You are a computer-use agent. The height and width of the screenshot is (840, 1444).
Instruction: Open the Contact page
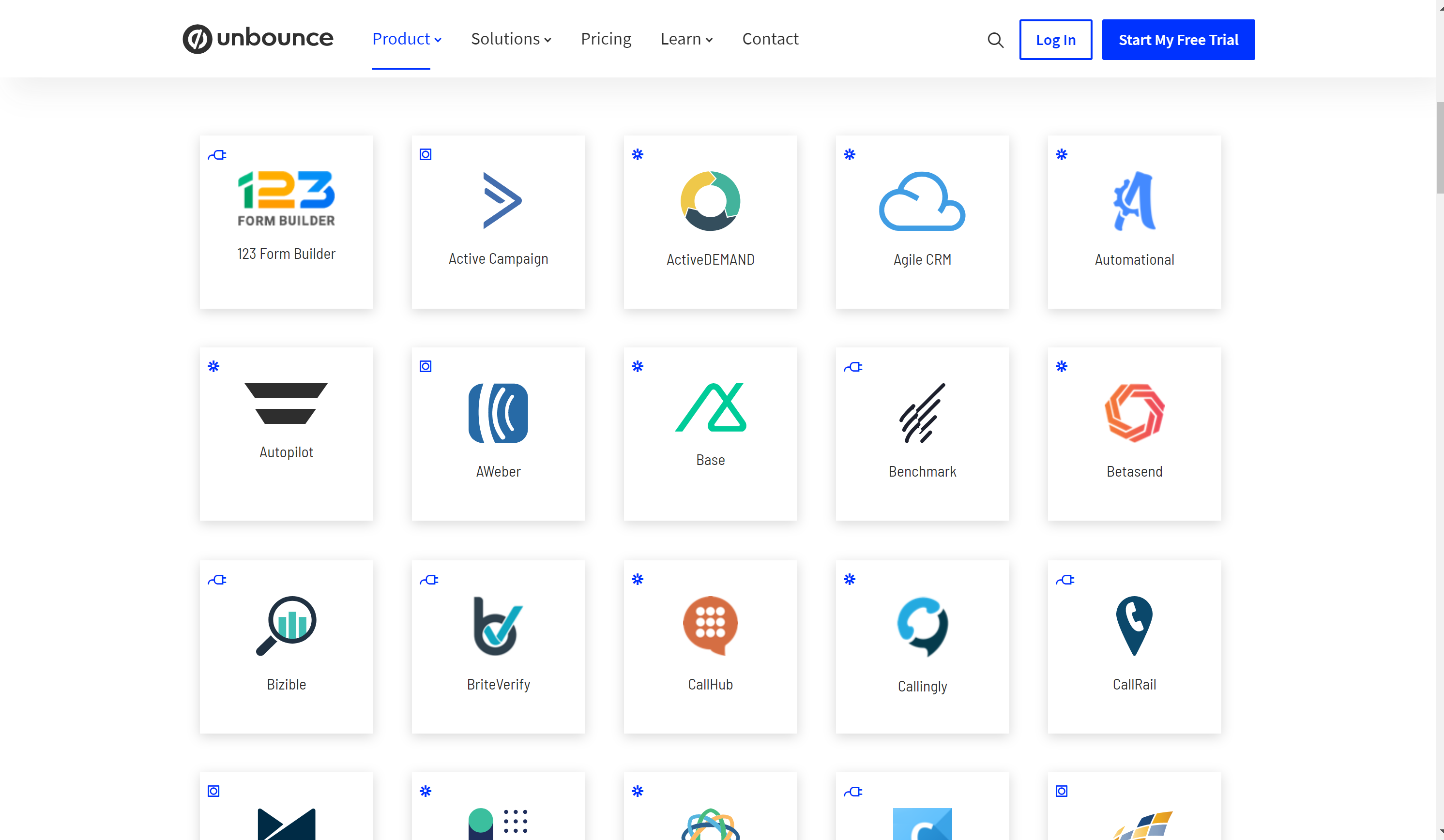[x=770, y=38]
